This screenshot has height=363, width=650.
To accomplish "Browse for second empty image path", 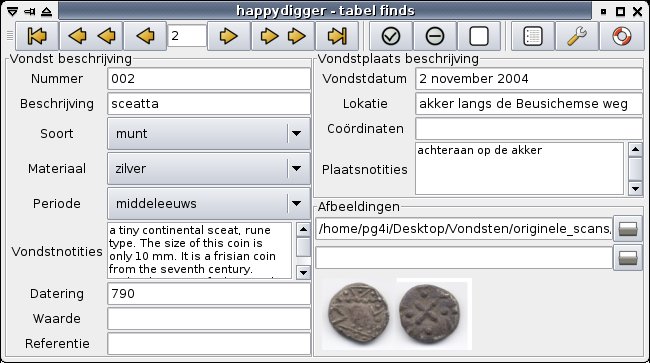I will pos(628,258).
